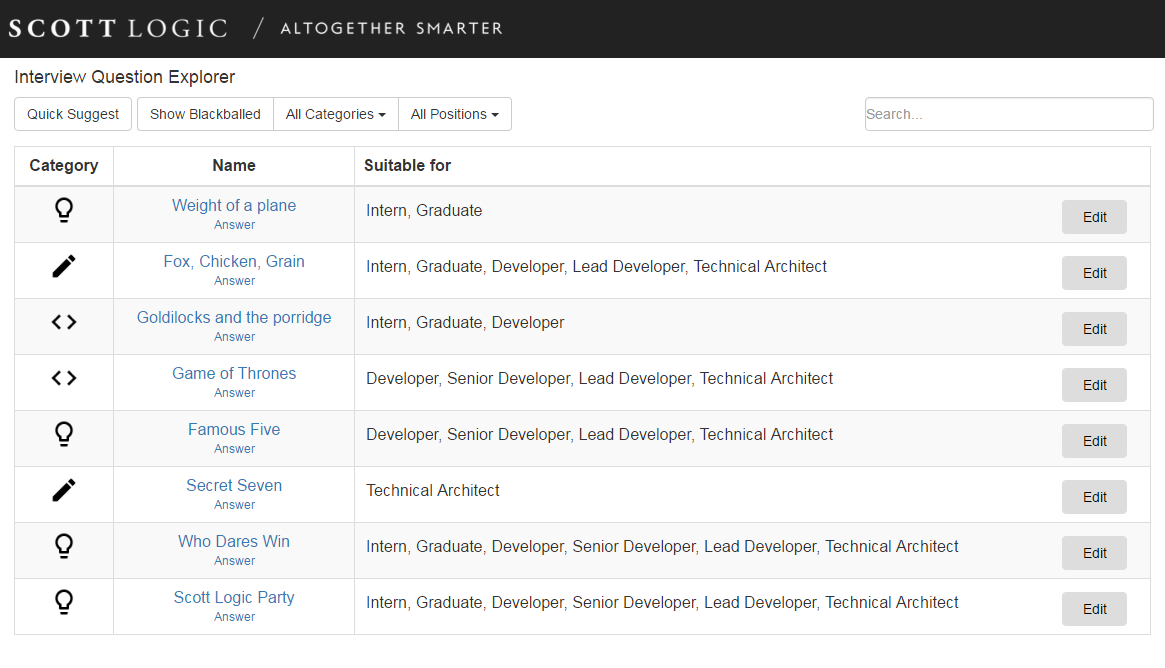Click lightbulb icon in Who Dares Win row
1165x668 pixels.
(64, 546)
